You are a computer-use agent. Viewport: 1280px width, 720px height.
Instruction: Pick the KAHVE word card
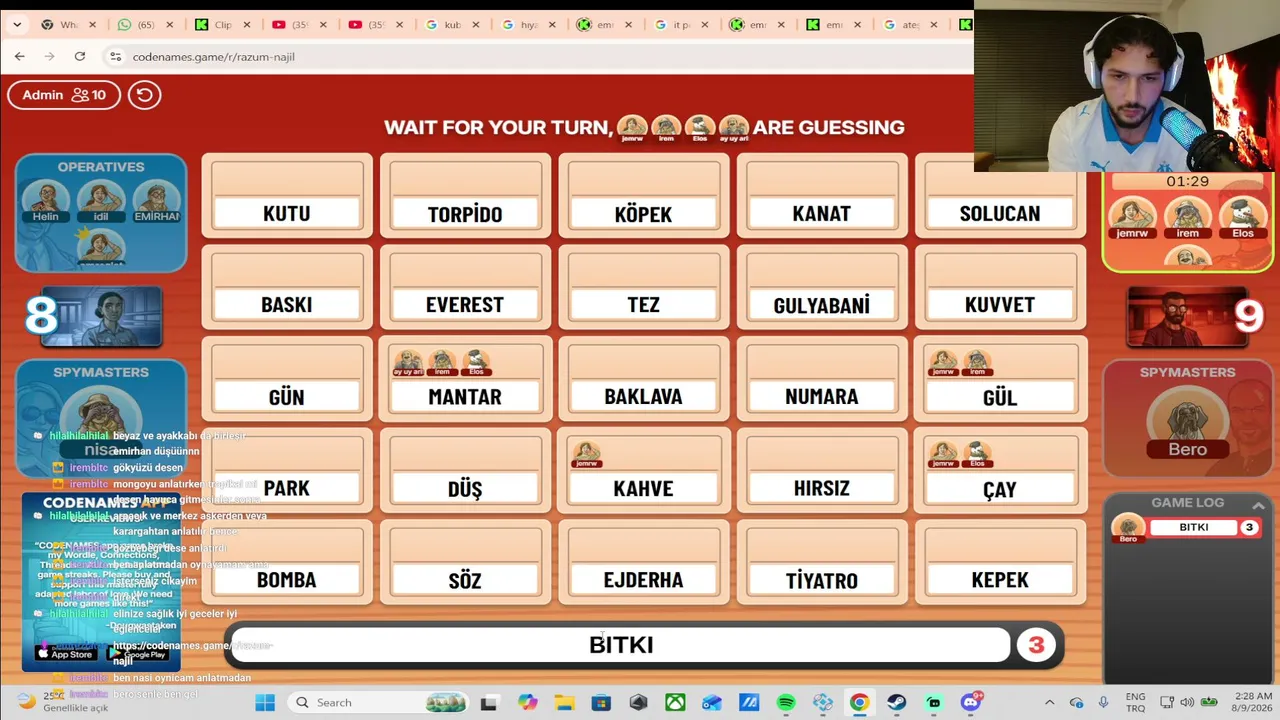(x=644, y=472)
